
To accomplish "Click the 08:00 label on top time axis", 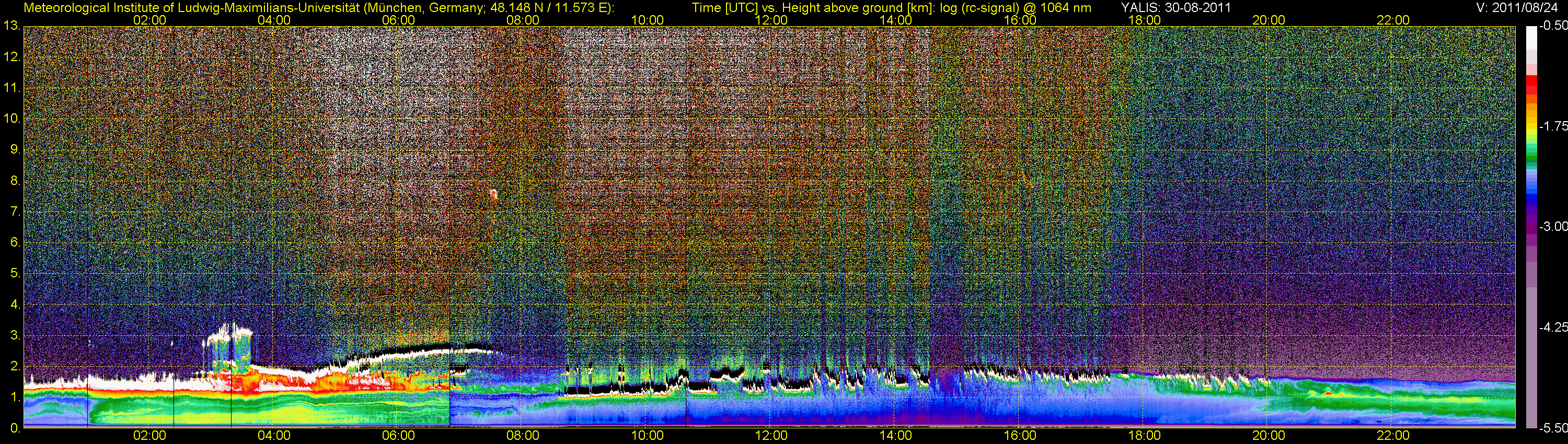I will (x=522, y=20).
